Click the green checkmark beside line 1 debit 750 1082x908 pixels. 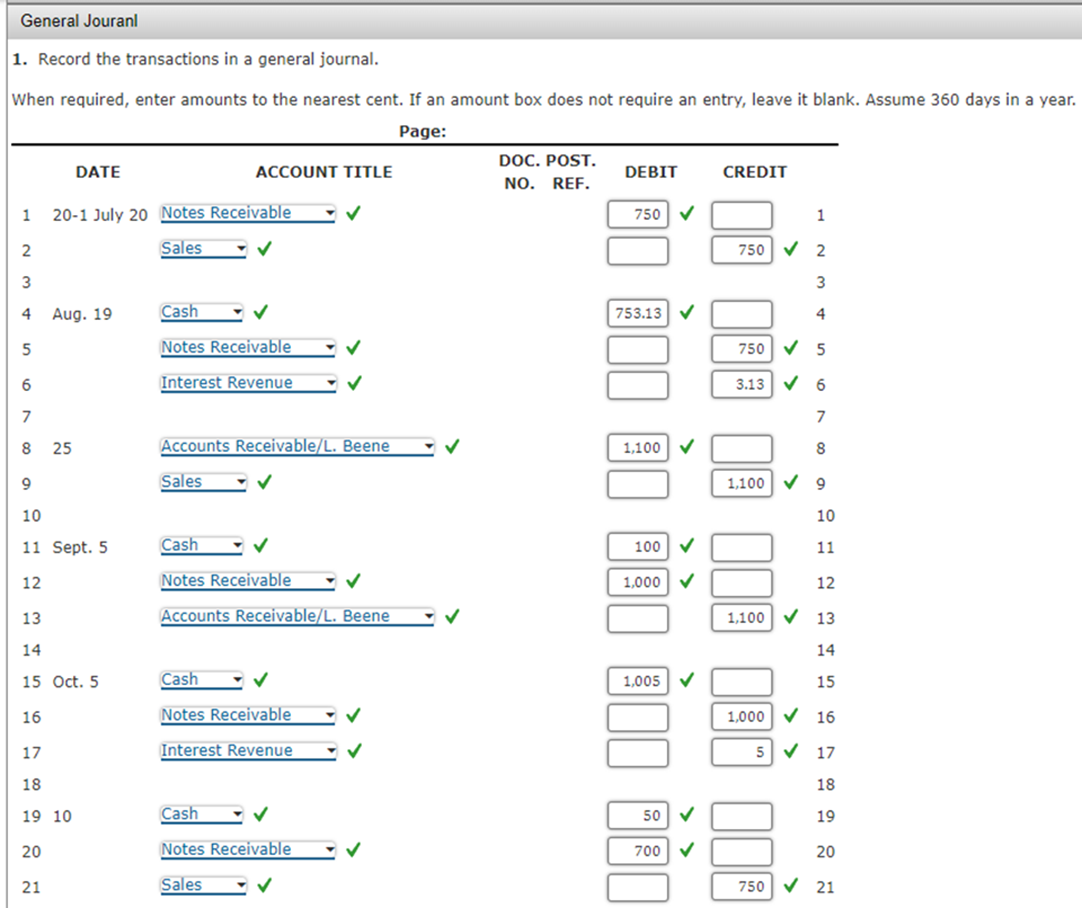tap(688, 214)
